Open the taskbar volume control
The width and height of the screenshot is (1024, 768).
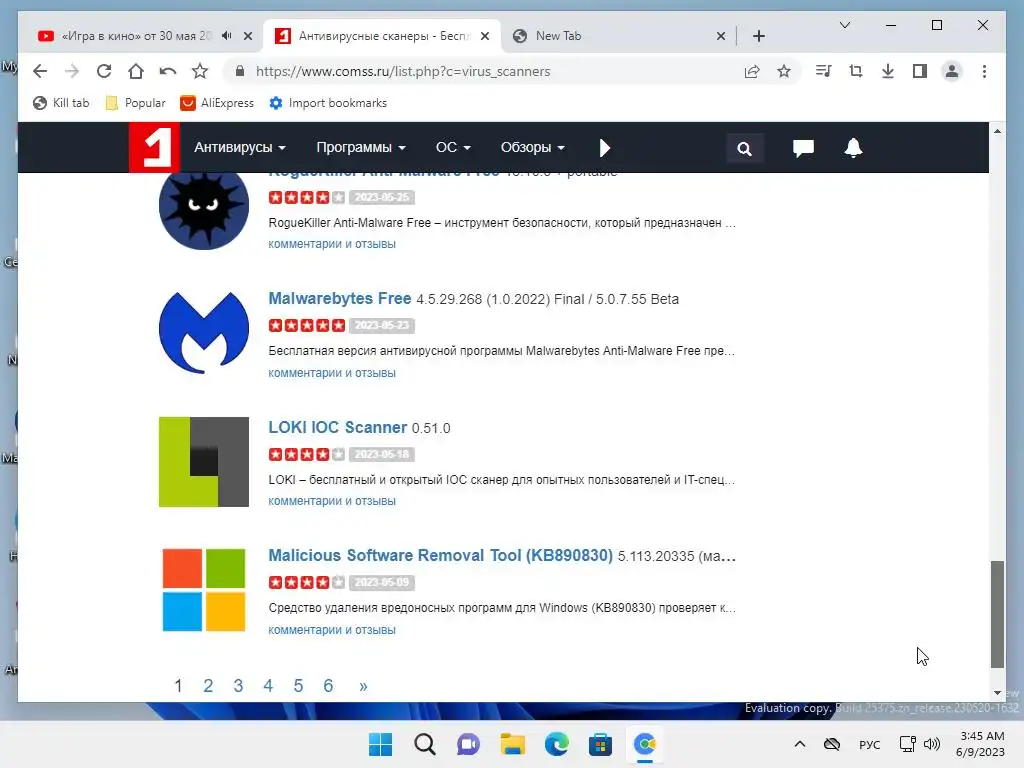(932, 744)
